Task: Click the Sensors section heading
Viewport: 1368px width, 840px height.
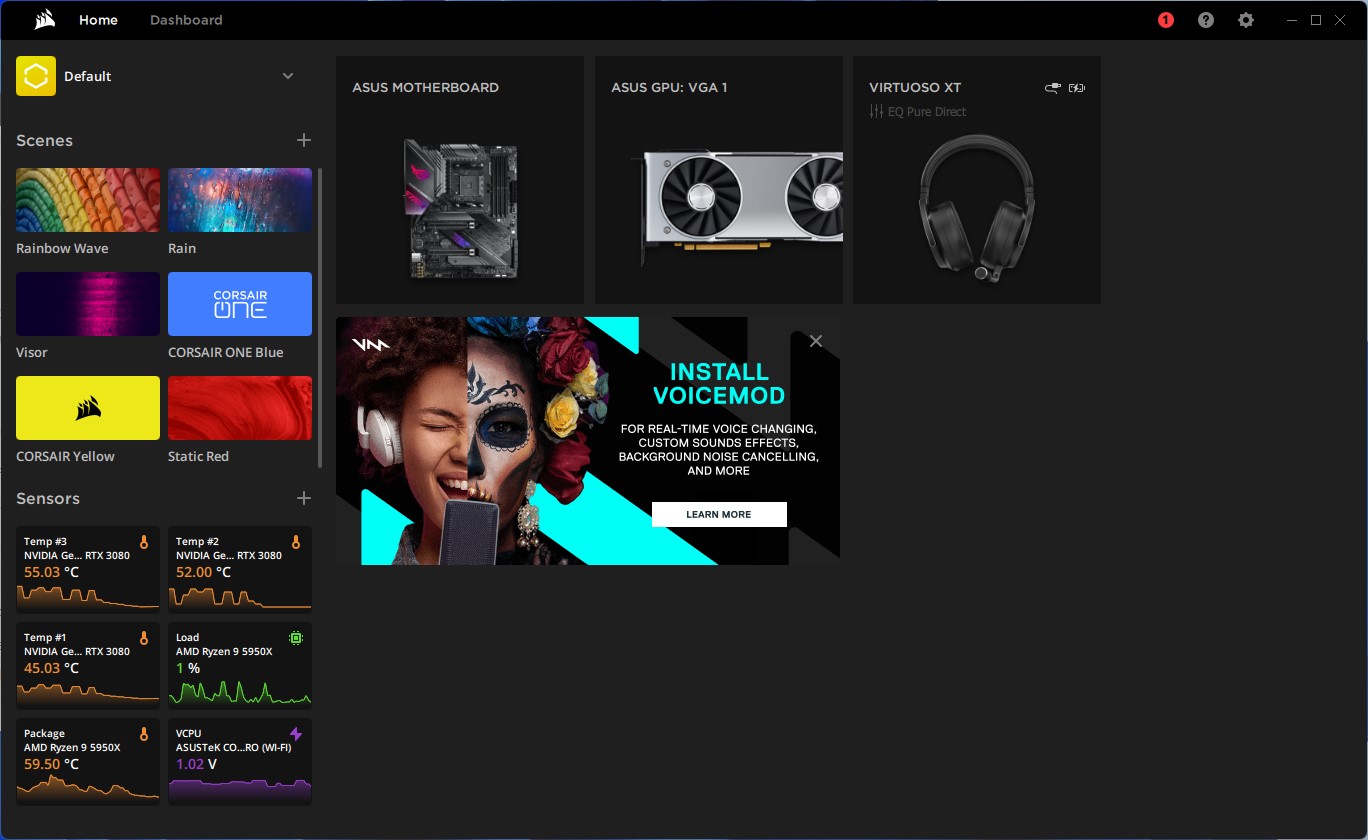Action: [48, 498]
